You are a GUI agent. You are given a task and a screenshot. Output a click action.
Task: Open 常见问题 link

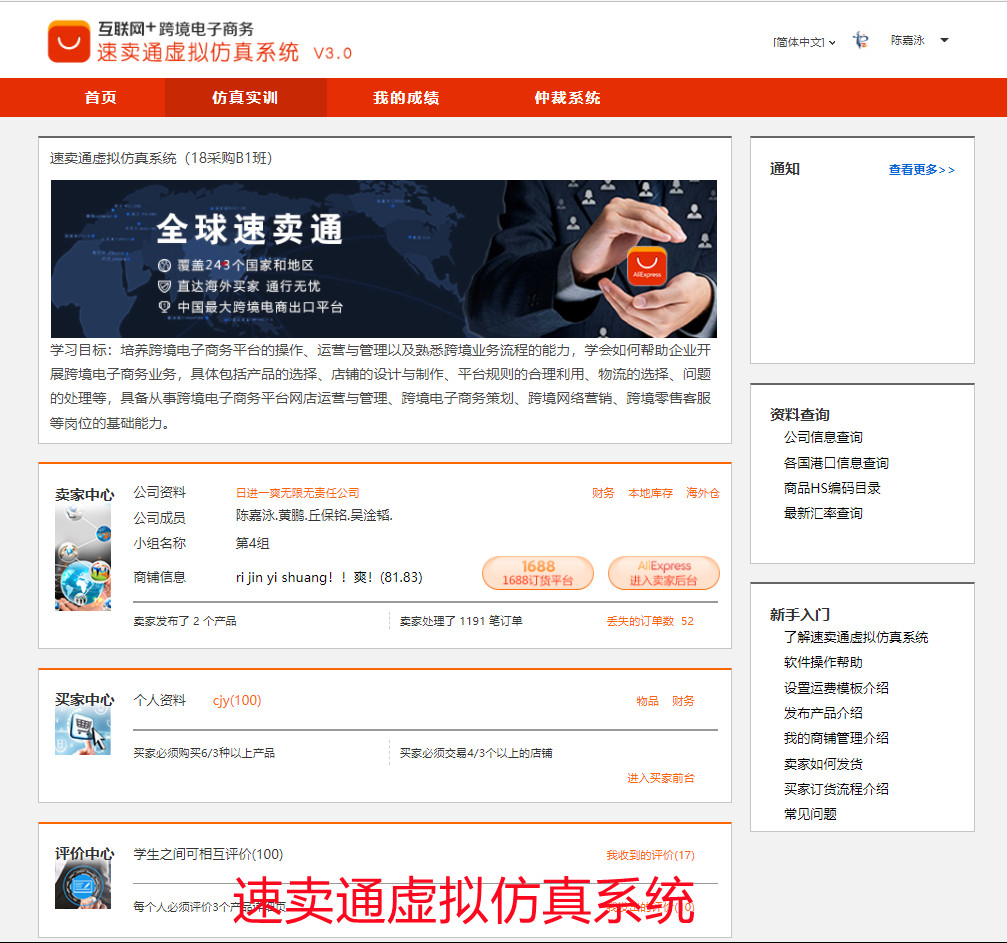[x=810, y=814]
